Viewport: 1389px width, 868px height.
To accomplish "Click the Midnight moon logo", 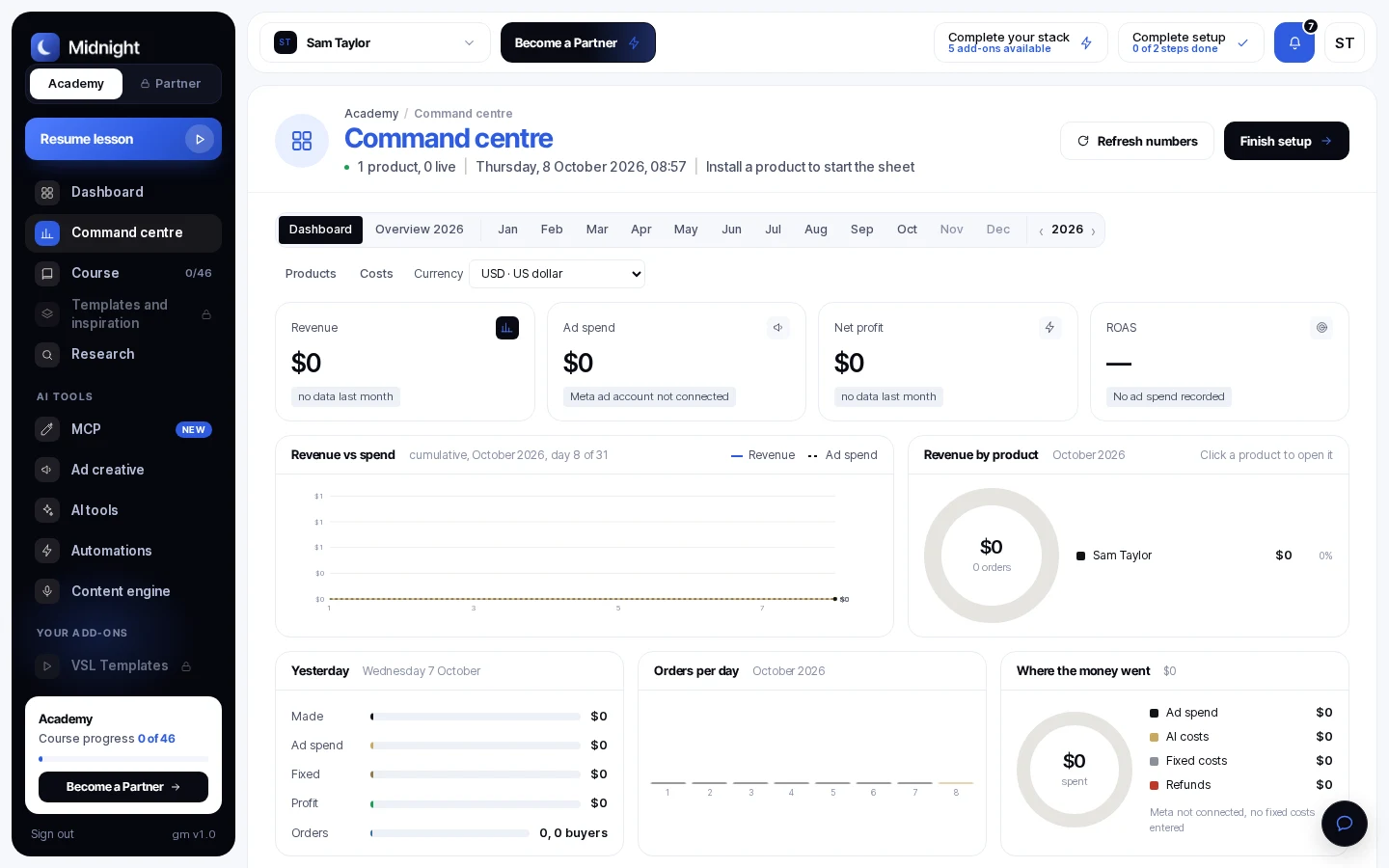I will click(45, 47).
